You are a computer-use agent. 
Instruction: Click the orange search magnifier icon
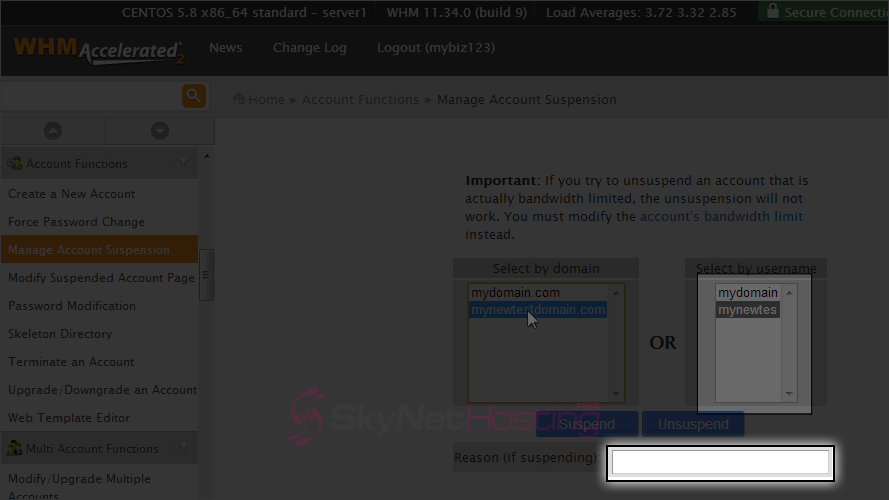pos(193,96)
